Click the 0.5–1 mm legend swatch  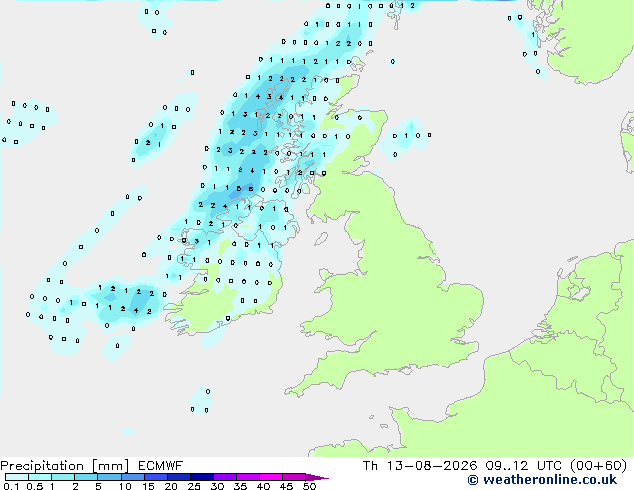pyautogui.click(x=40, y=477)
